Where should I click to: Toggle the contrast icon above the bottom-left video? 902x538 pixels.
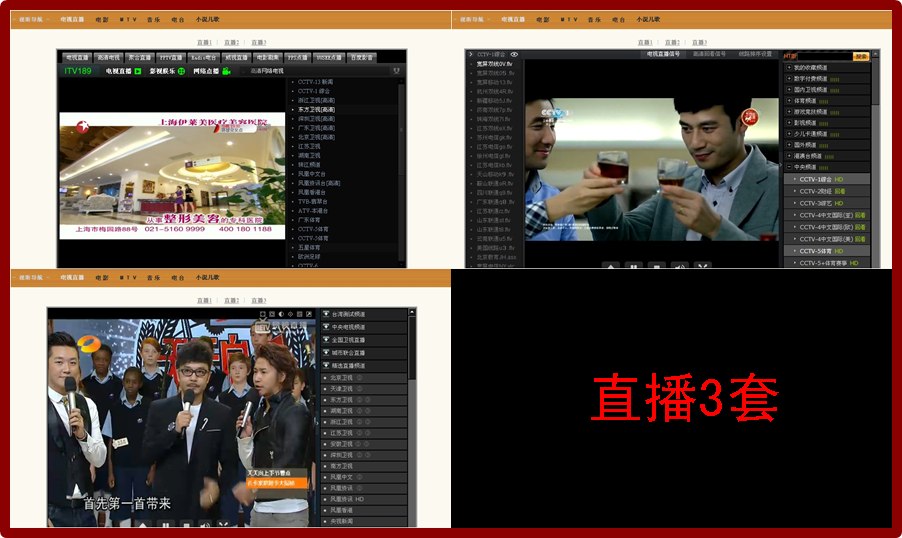(x=280, y=314)
